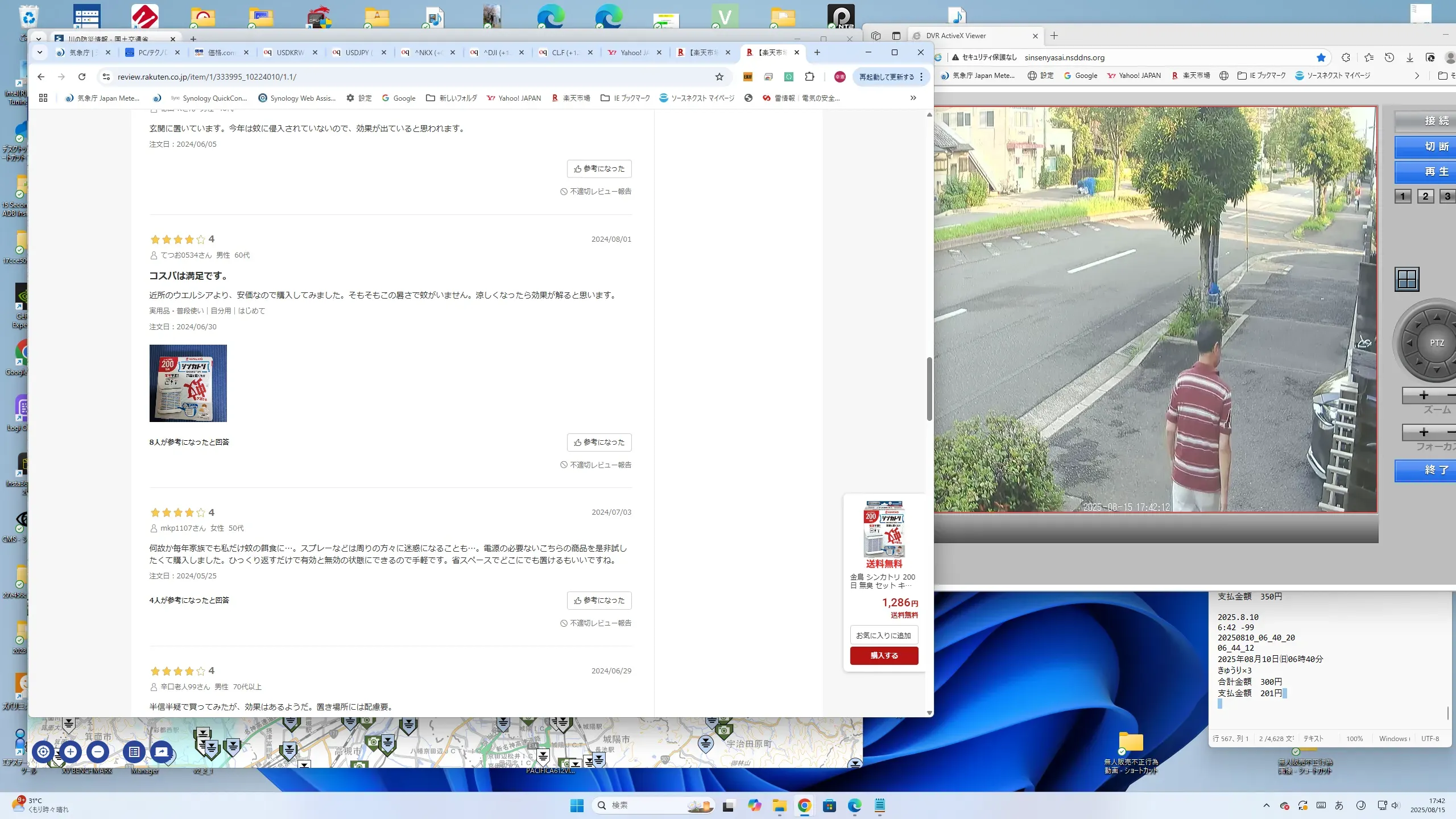1456x819 pixels.
Task: Open the シンカトリ review photo thumbnail
Action: click(188, 383)
